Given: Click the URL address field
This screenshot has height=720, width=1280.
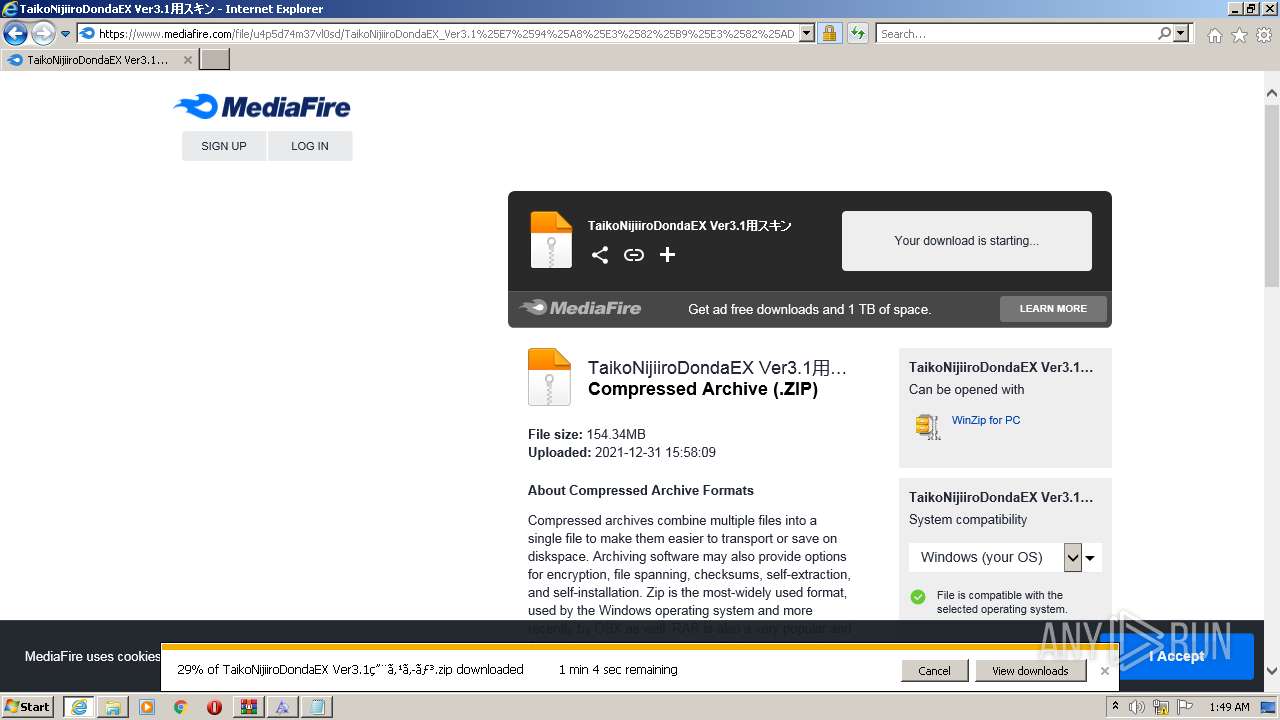Looking at the screenshot, I should coord(448,33).
